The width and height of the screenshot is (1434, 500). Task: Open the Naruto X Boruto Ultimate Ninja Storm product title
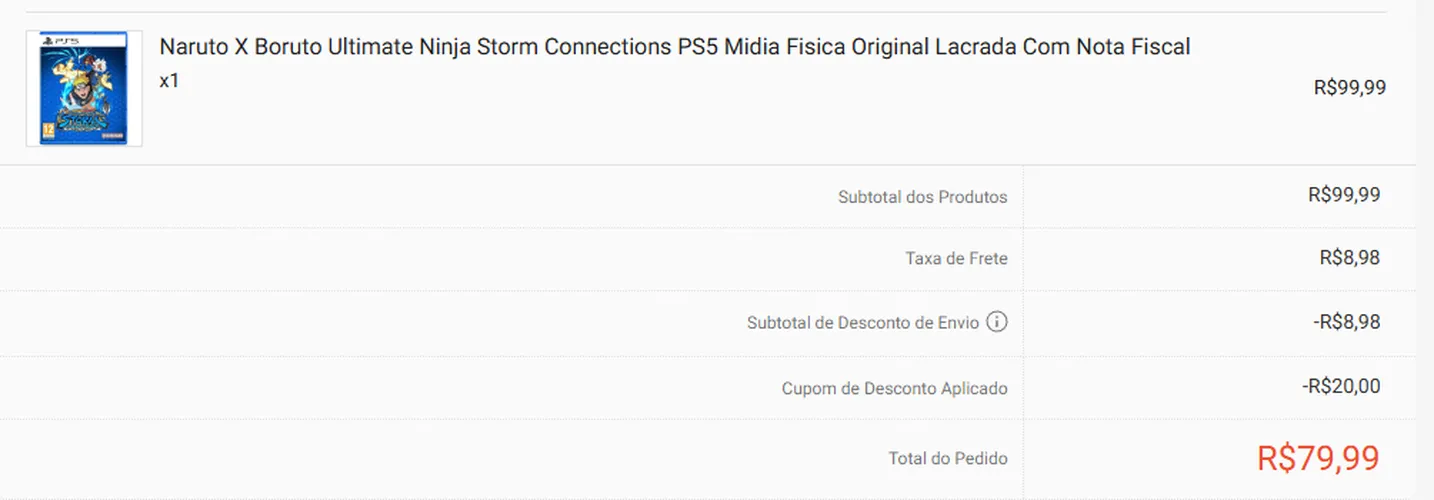pyautogui.click(x=675, y=47)
